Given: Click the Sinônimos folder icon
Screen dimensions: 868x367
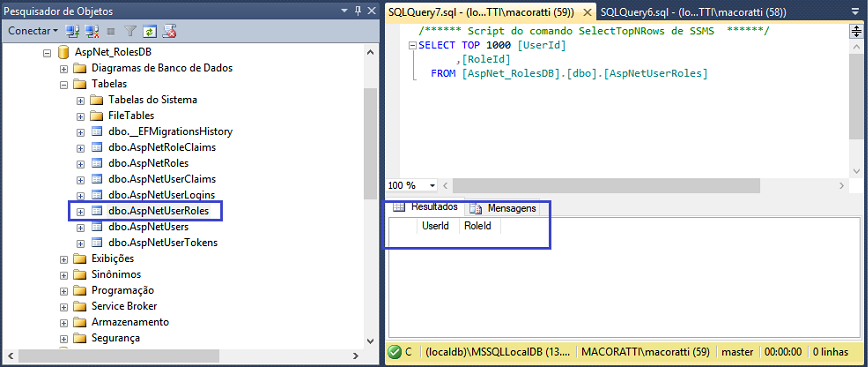Looking at the screenshot, I should coord(80,275).
